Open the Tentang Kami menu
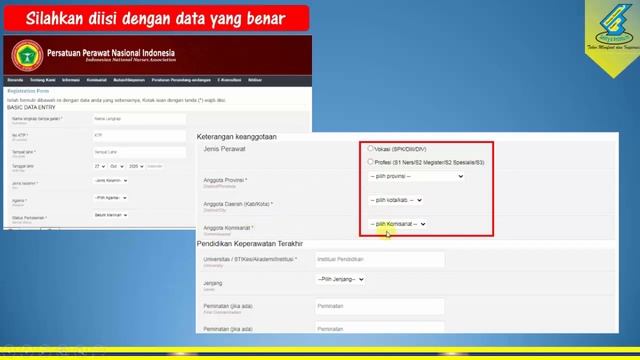640x360 pixels. (42, 80)
